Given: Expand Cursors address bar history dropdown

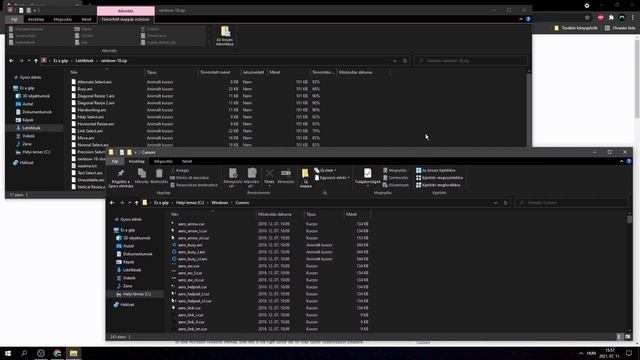Looking at the screenshot, I should 496,203.
